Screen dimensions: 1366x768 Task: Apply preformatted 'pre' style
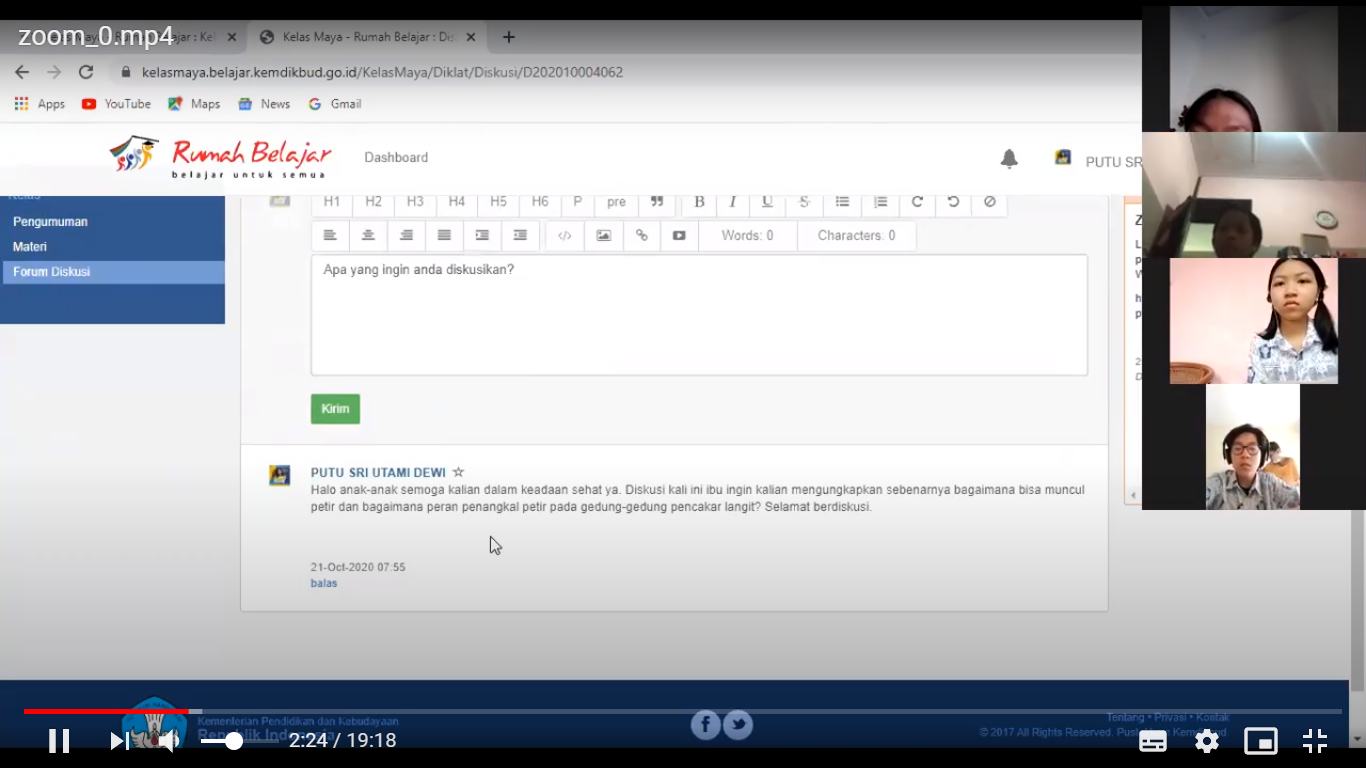pyautogui.click(x=617, y=202)
